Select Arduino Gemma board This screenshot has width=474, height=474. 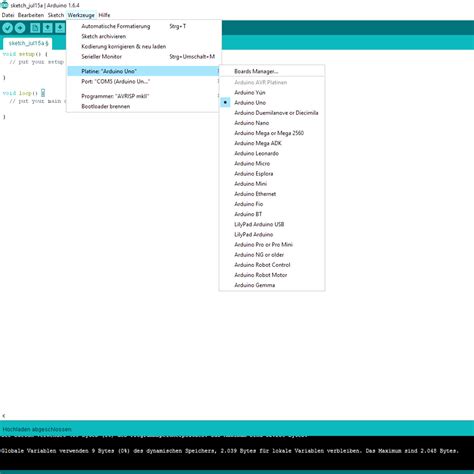click(x=272, y=285)
